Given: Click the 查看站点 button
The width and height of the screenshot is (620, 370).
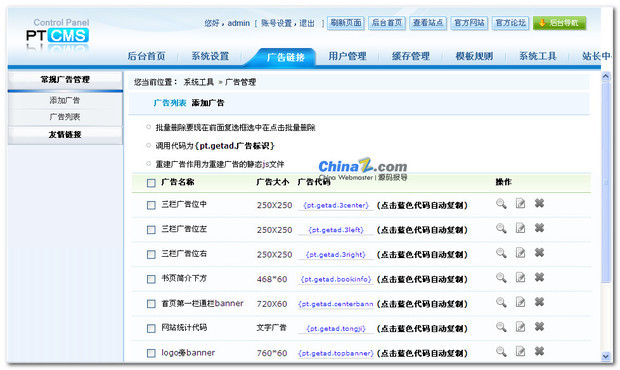Looking at the screenshot, I should click(x=428, y=23).
